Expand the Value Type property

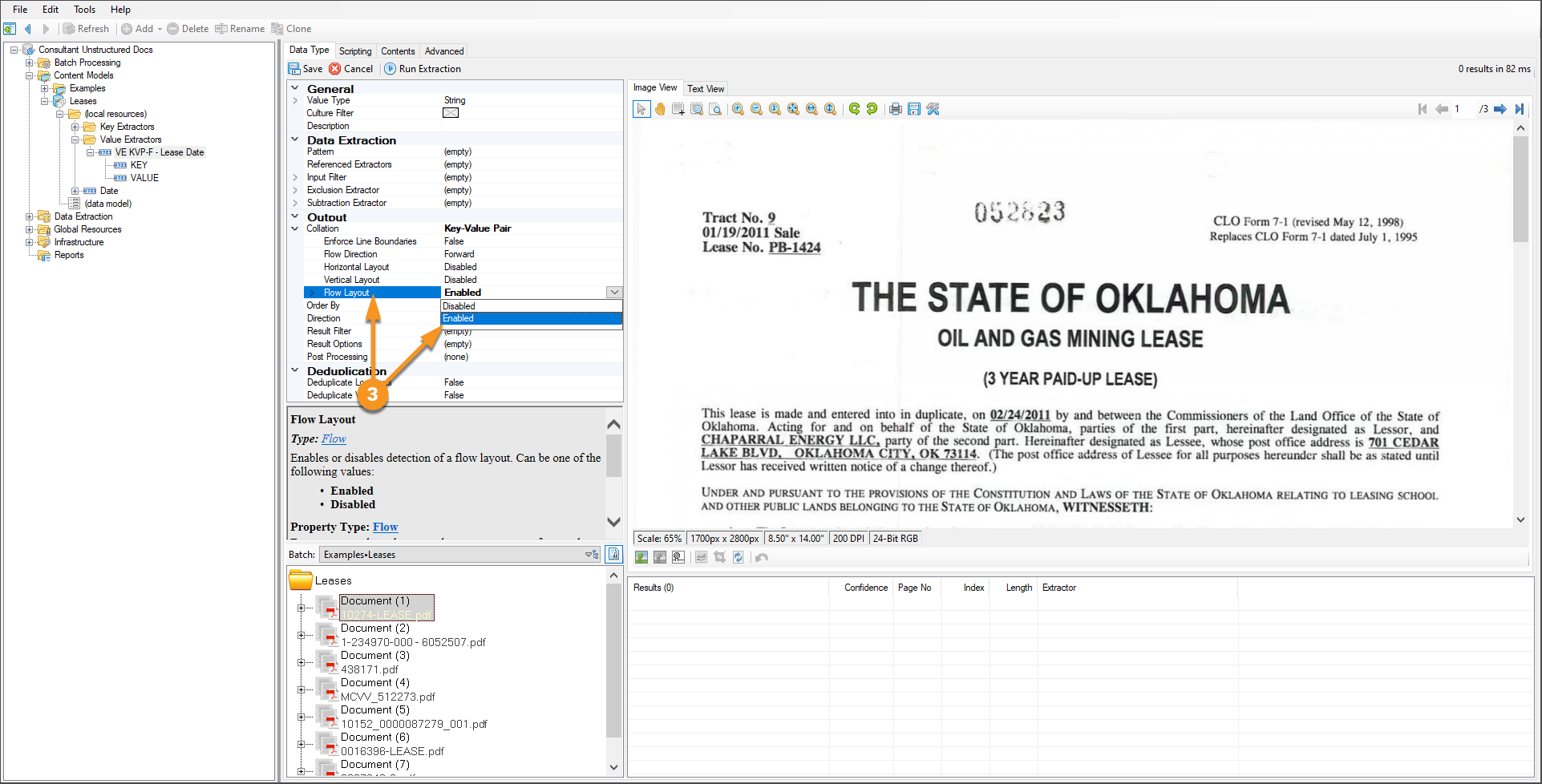pos(295,100)
